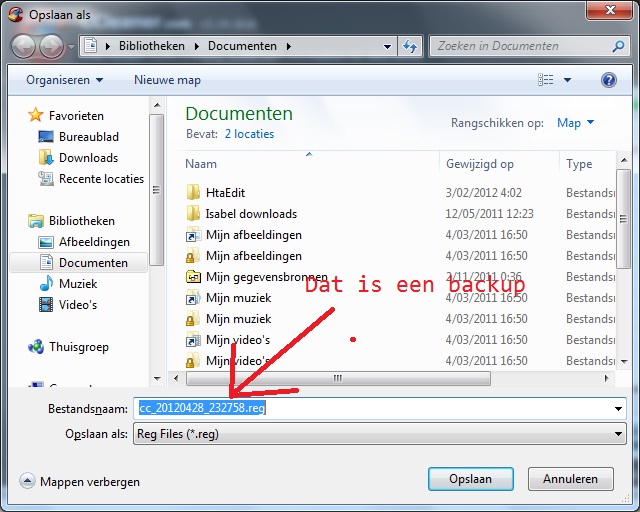The width and height of the screenshot is (640, 512).
Task: Open the view options dropdown arrow
Action: point(567,80)
